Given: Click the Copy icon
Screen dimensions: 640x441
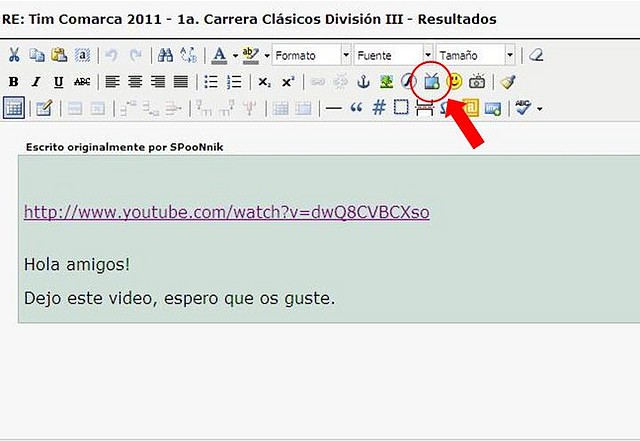Looking at the screenshot, I should pyautogui.click(x=37, y=55).
